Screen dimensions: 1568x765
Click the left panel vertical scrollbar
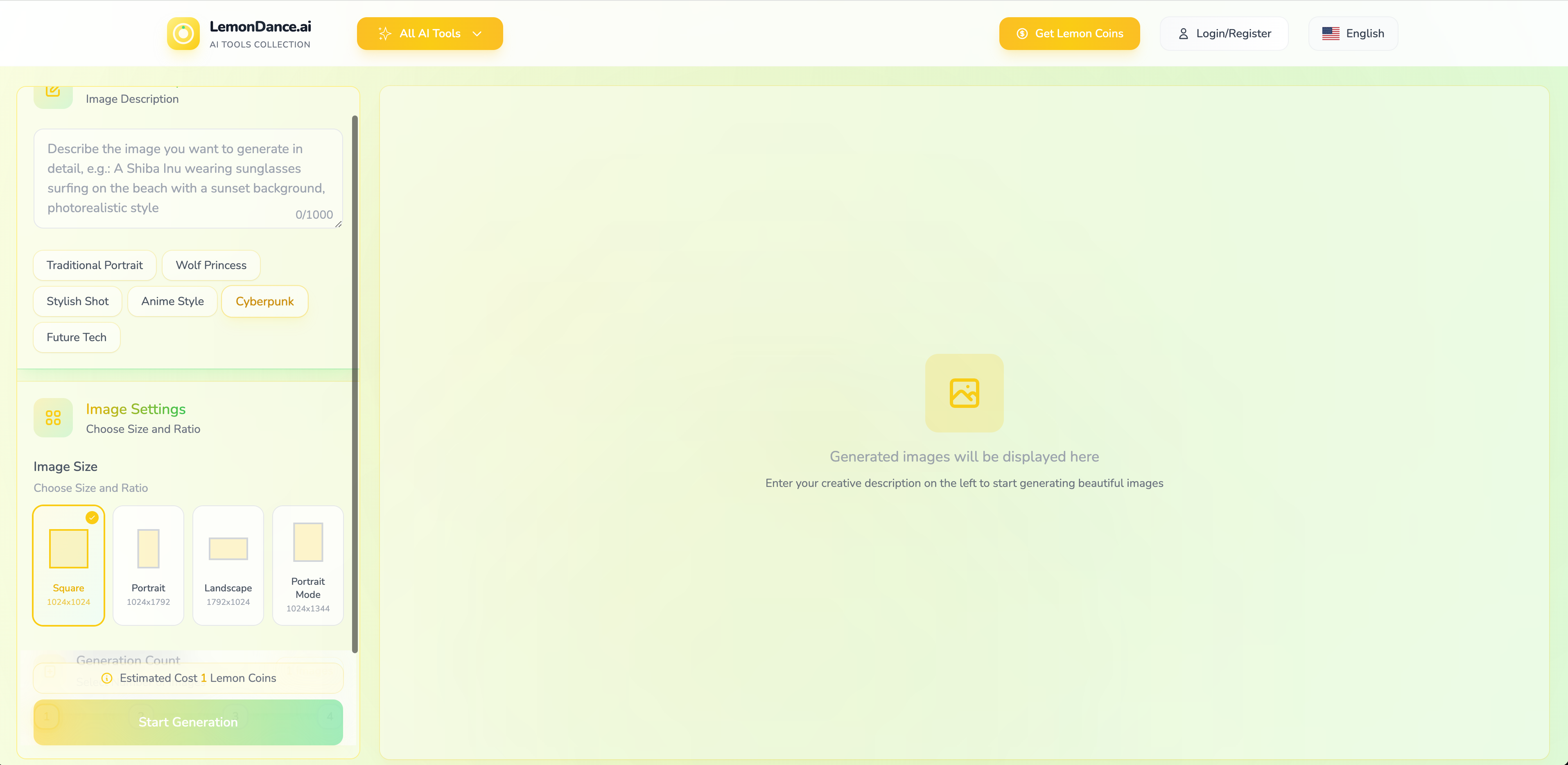355,384
